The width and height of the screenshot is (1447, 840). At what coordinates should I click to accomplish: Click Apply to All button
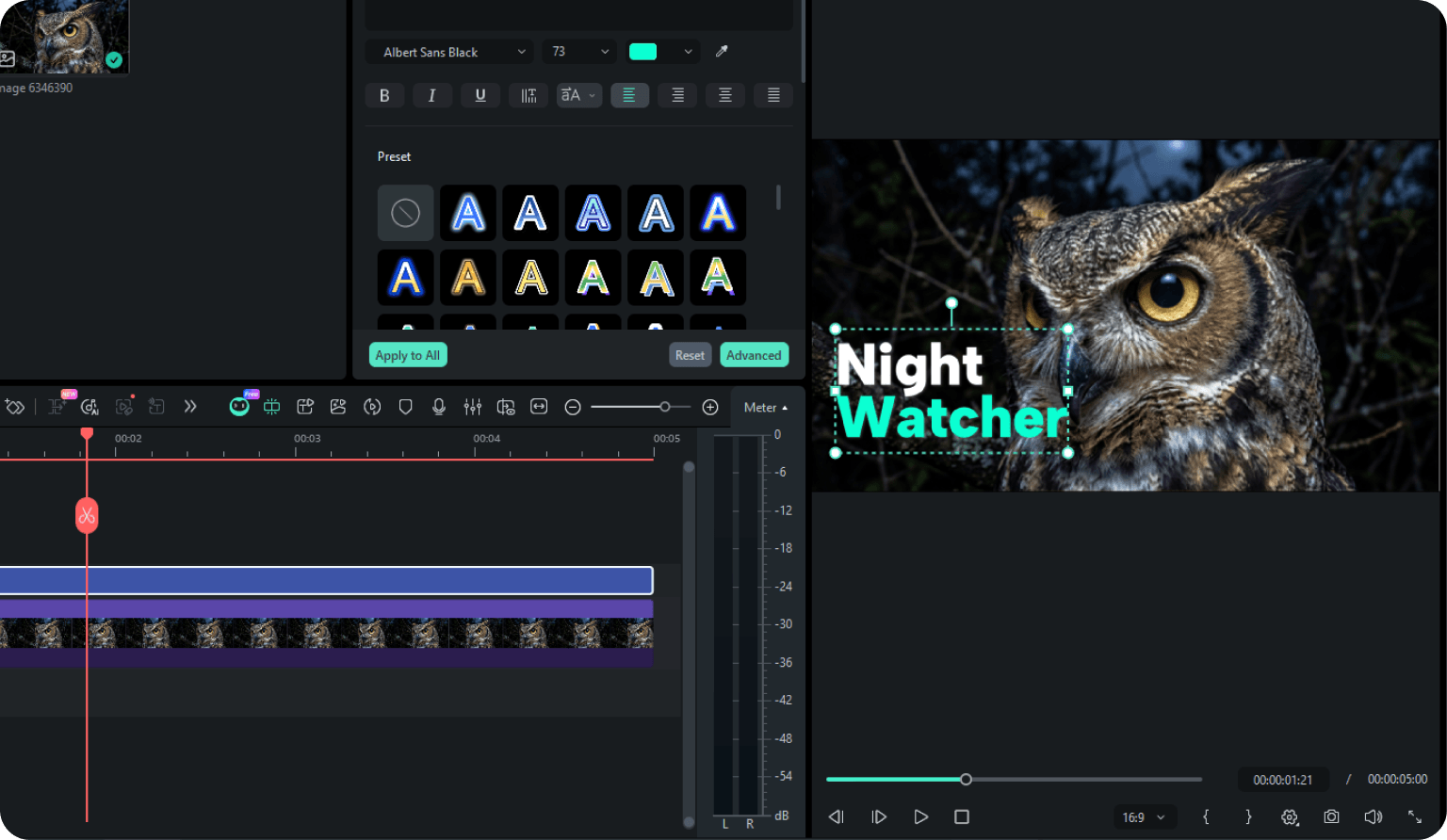[x=408, y=355]
